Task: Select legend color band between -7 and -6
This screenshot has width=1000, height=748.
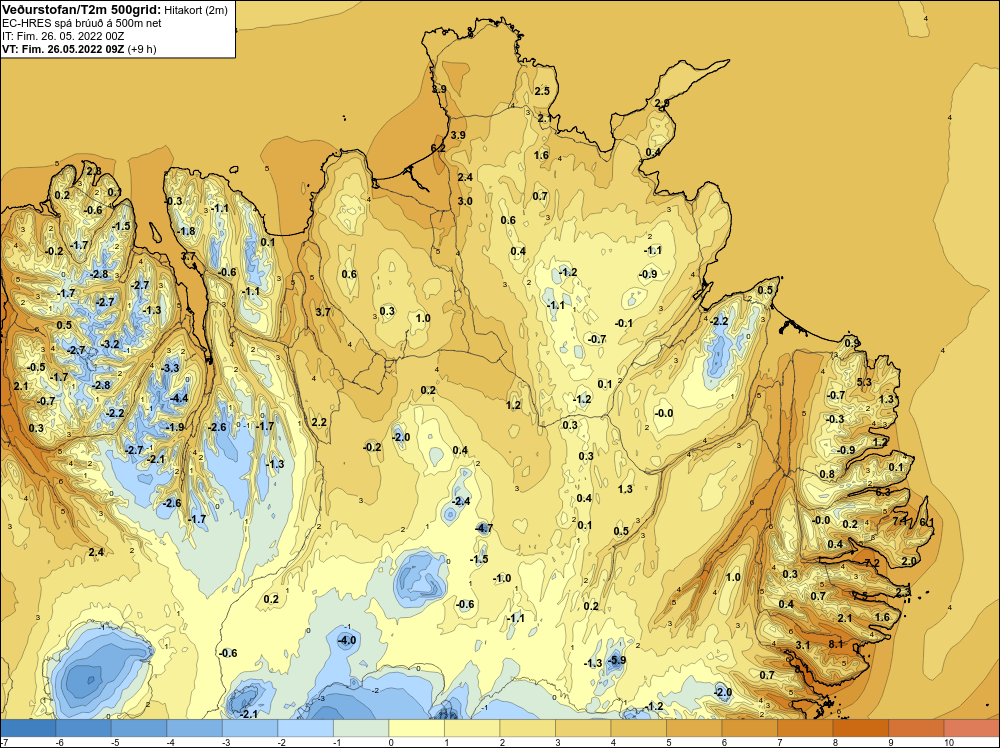Action: coord(28,728)
